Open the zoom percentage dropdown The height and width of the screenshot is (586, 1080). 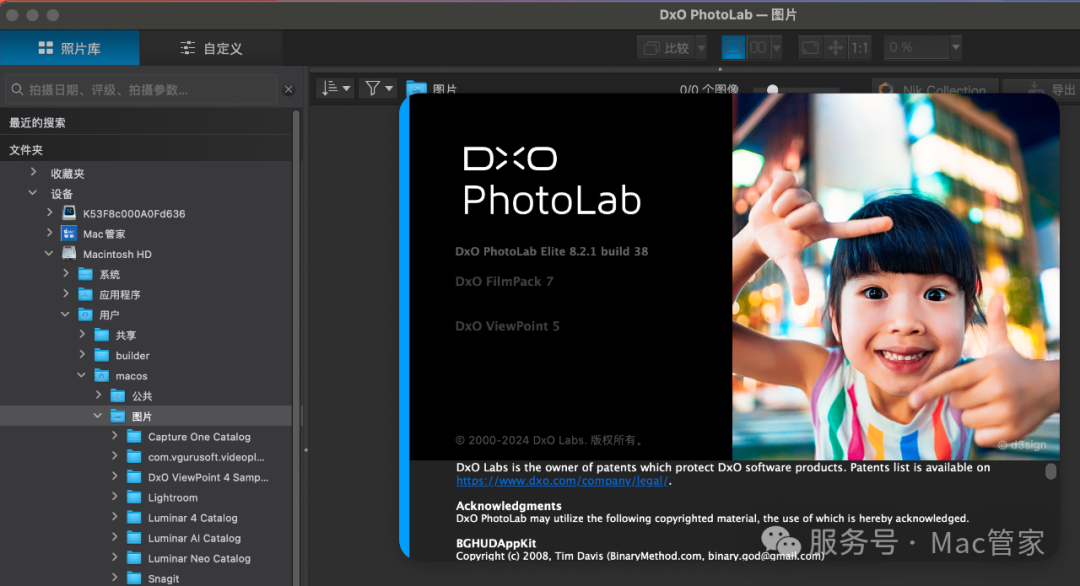pos(956,48)
